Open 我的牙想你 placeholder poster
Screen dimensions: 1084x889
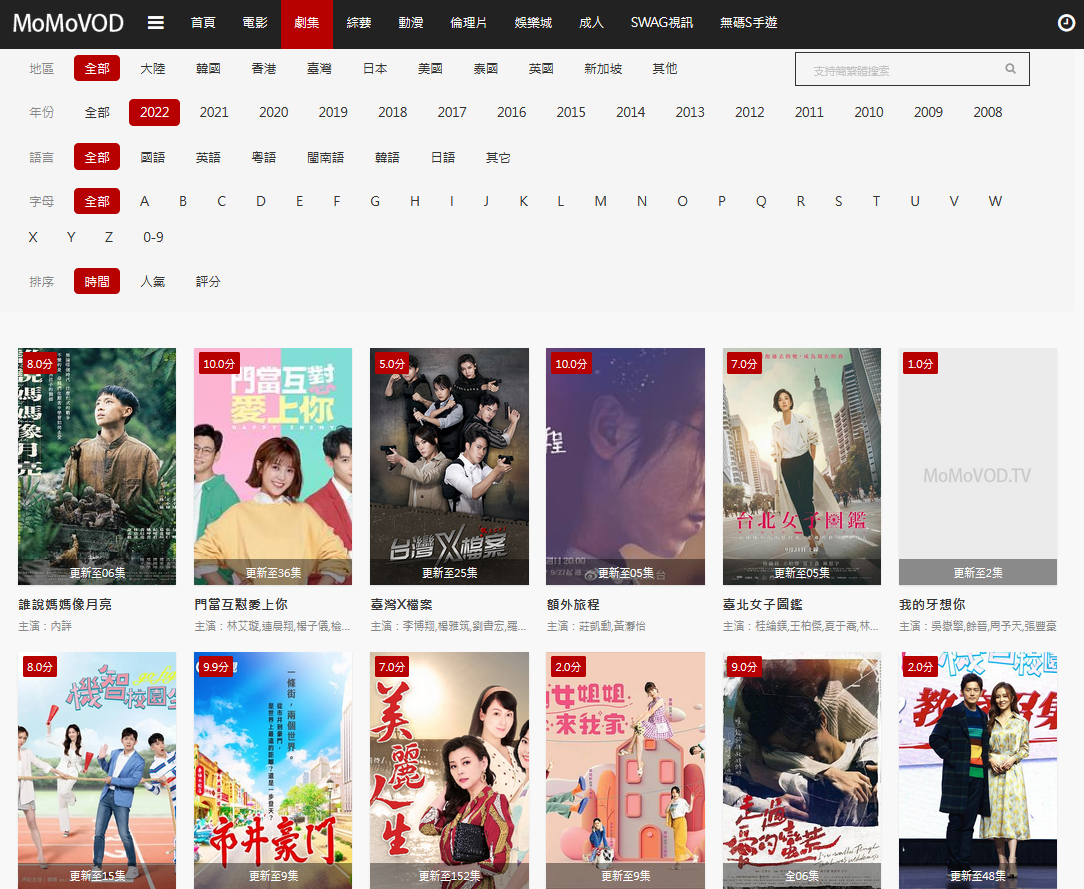click(x=978, y=467)
